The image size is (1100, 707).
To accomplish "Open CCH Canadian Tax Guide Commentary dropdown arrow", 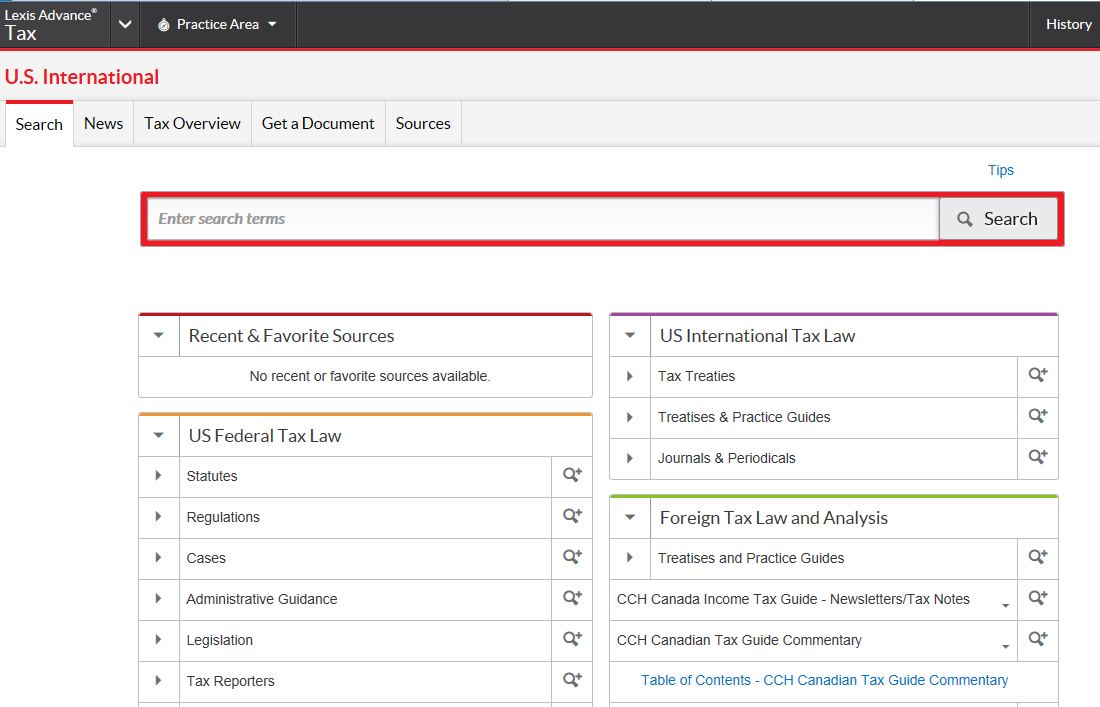I will 1005,647.
